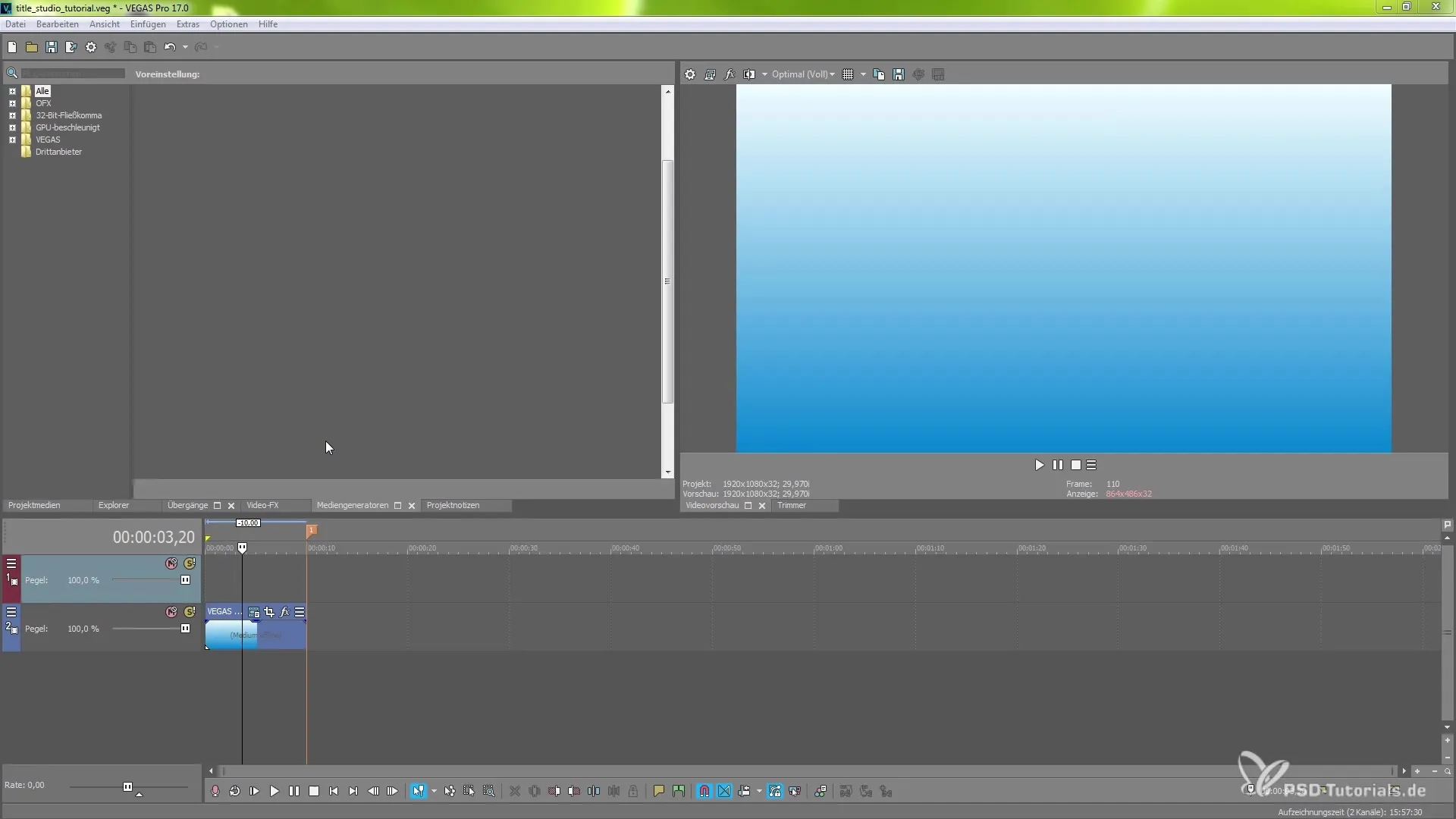Viewport: 1456px width, 819px height.
Task: Open the video output FX icon in preview
Action: [x=730, y=74]
